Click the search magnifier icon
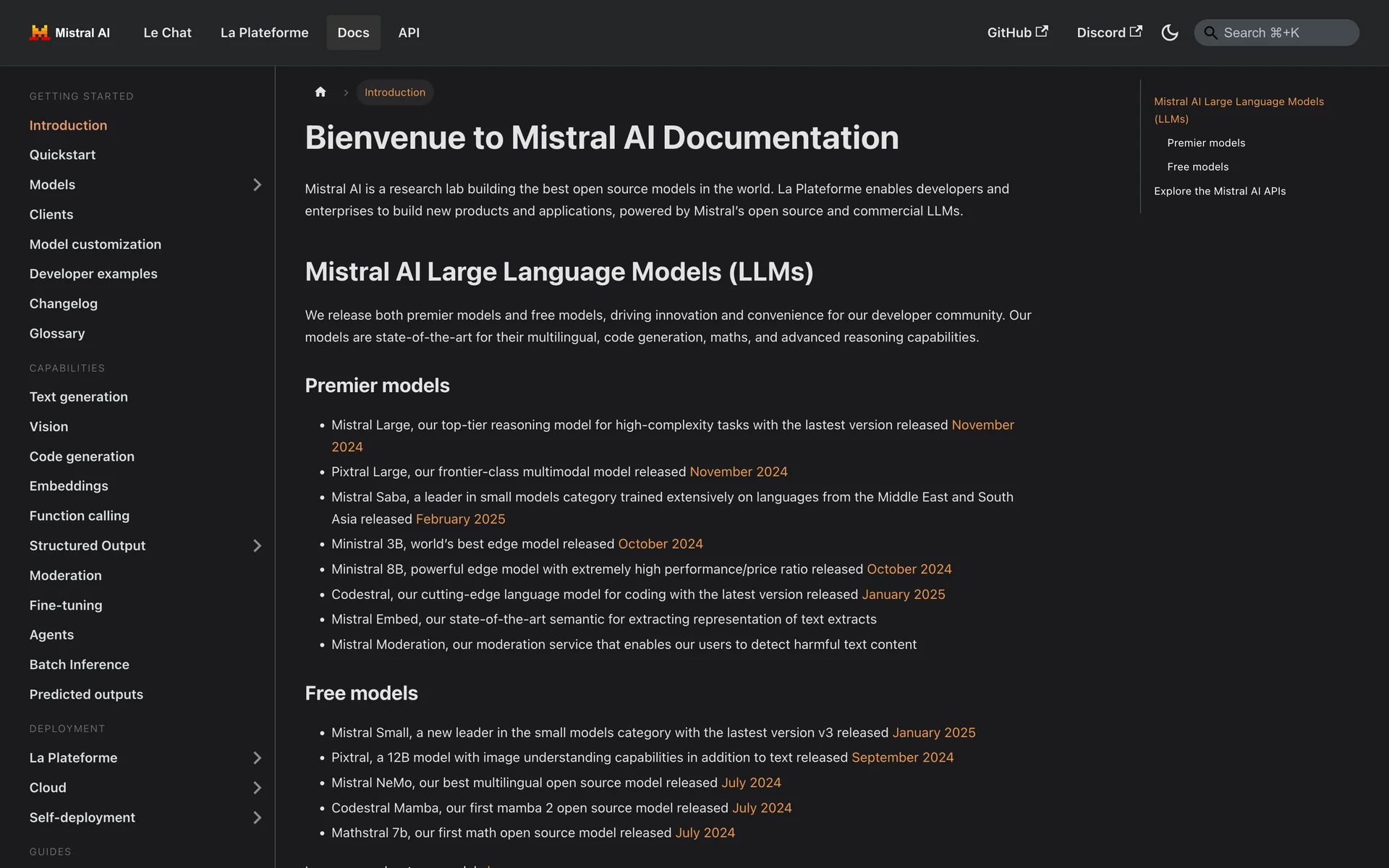Viewport: 1389px width, 868px height. point(1210,33)
